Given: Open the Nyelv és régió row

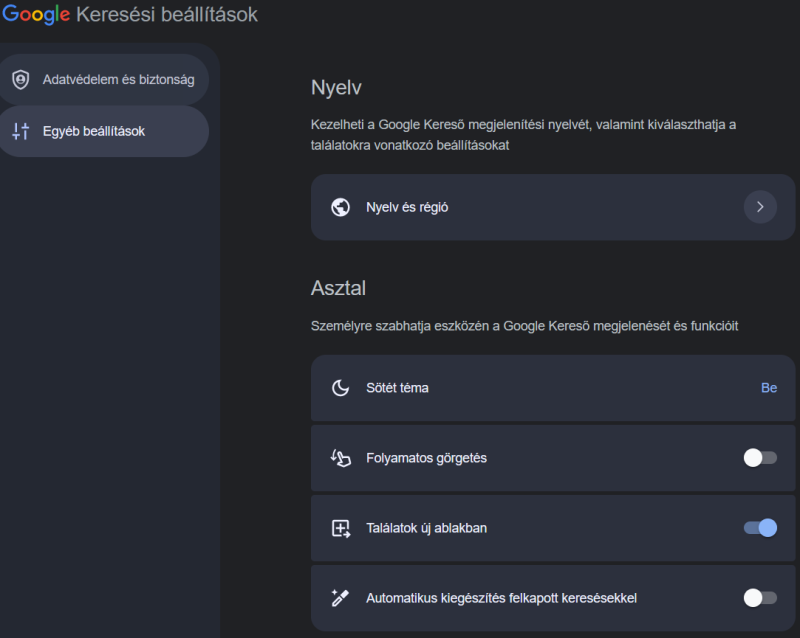Looking at the screenshot, I should pyautogui.click(x=553, y=207).
